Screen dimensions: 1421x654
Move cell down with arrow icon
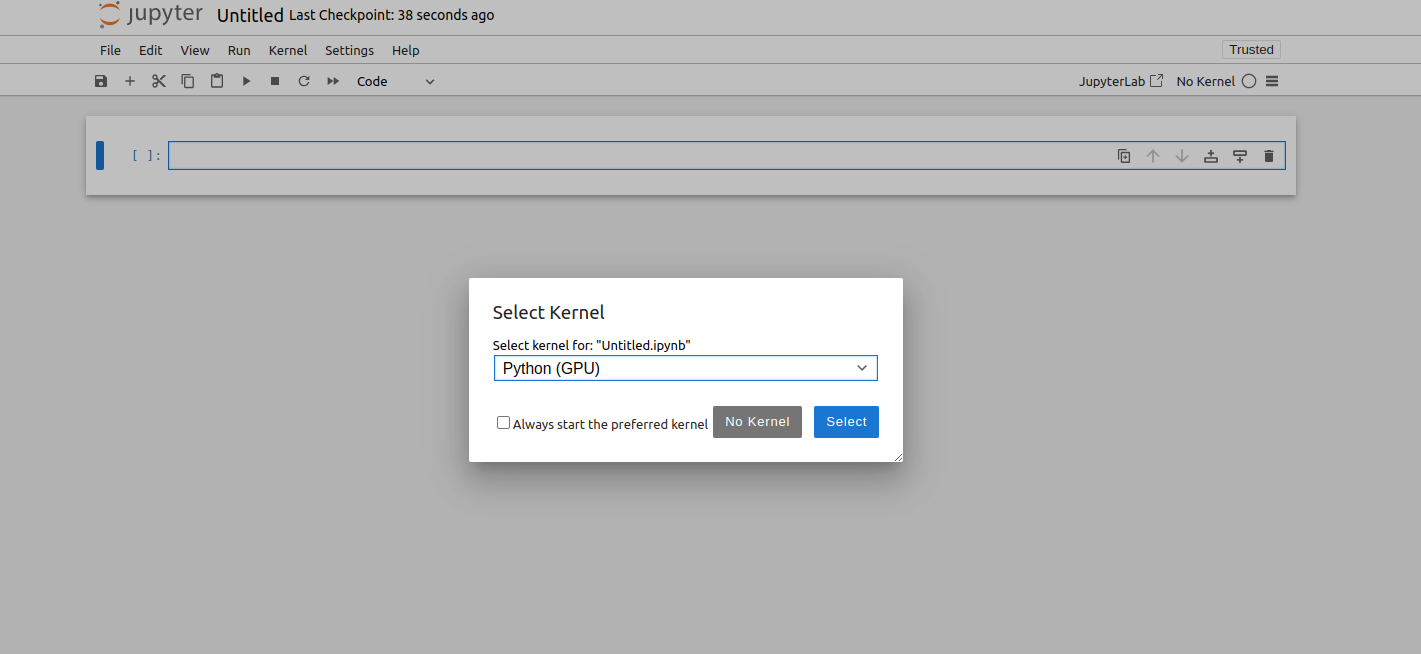(x=1182, y=156)
